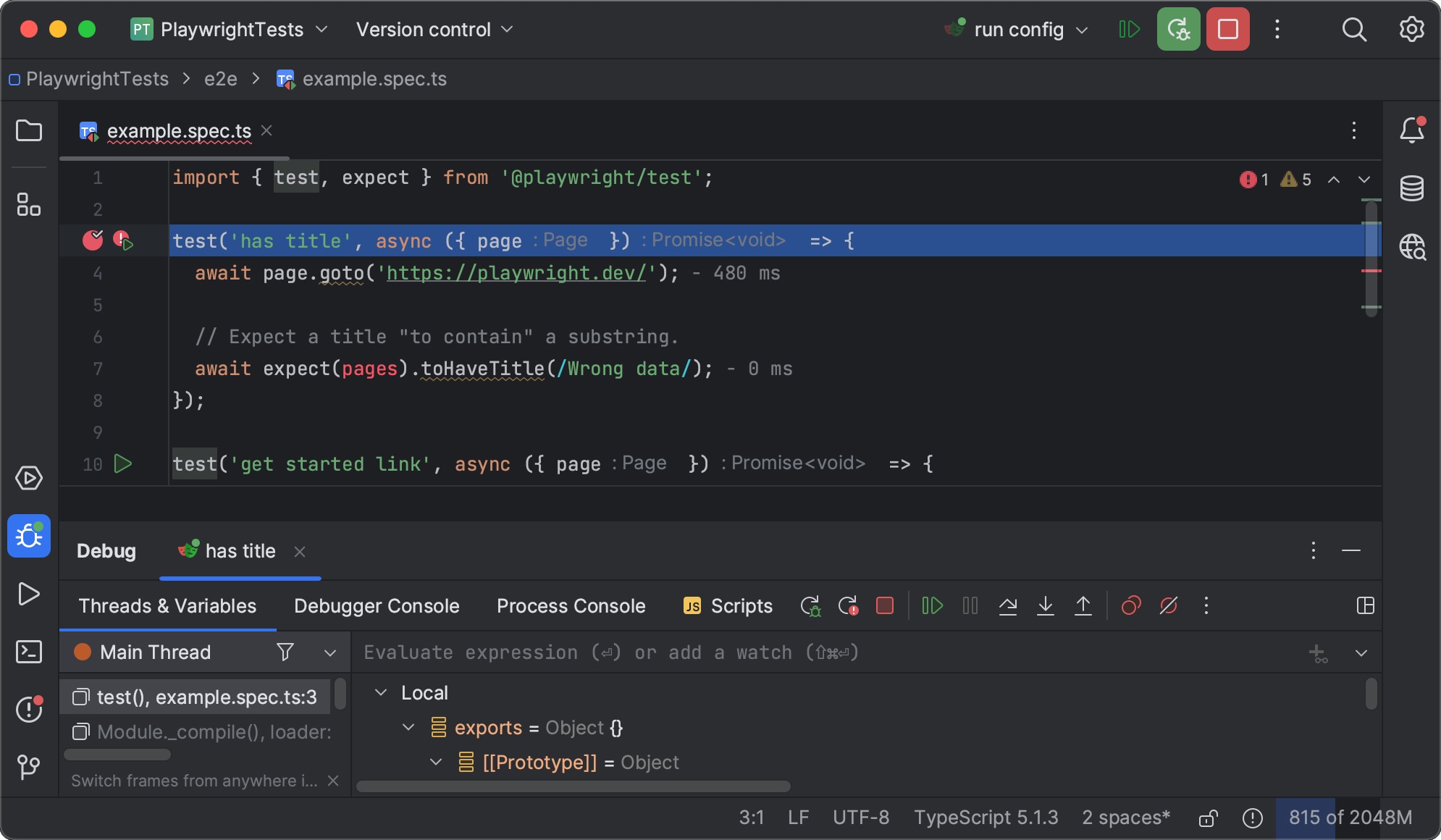
Task: Open the Version control menu
Action: point(433,29)
